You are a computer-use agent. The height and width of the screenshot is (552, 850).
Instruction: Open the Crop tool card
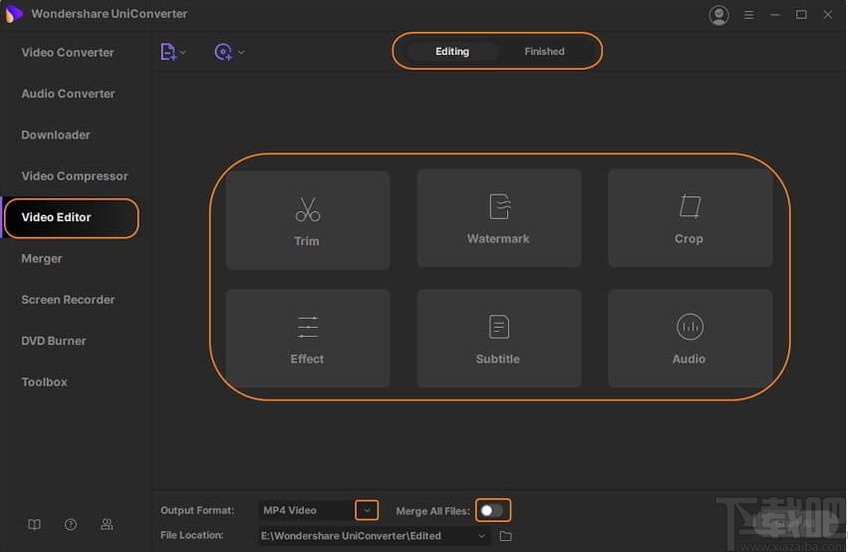click(x=690, y=217)
